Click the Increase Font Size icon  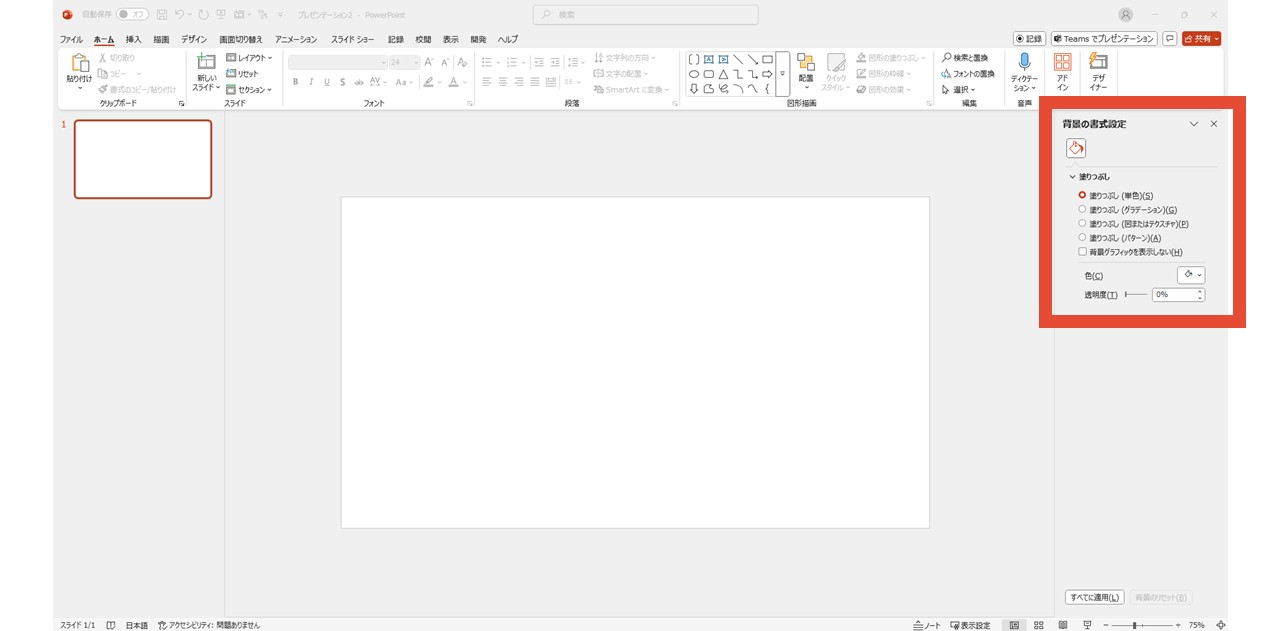(429, 62)
